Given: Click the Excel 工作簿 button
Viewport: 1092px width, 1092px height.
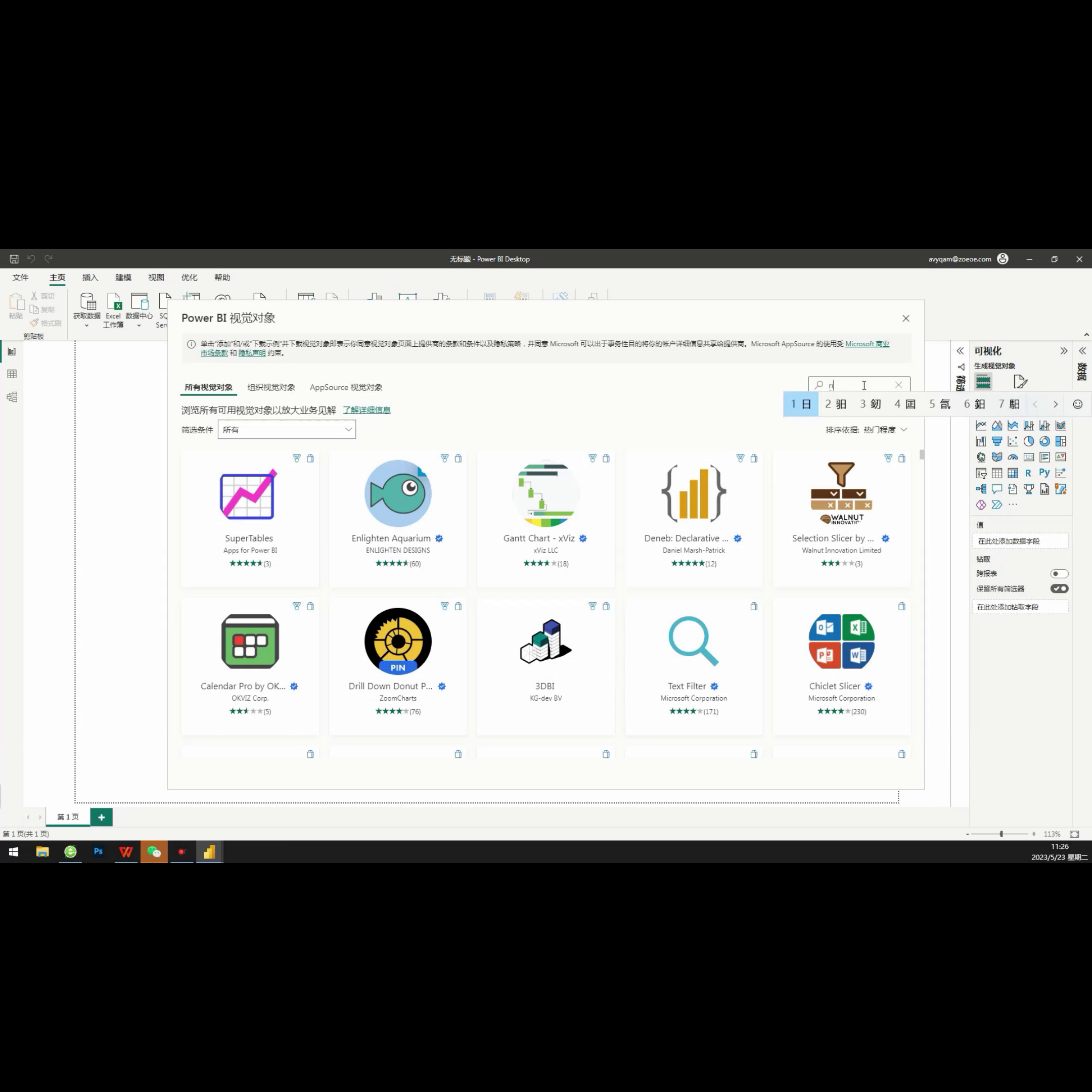Looking at the screenshot, I should tap(114, 310).
